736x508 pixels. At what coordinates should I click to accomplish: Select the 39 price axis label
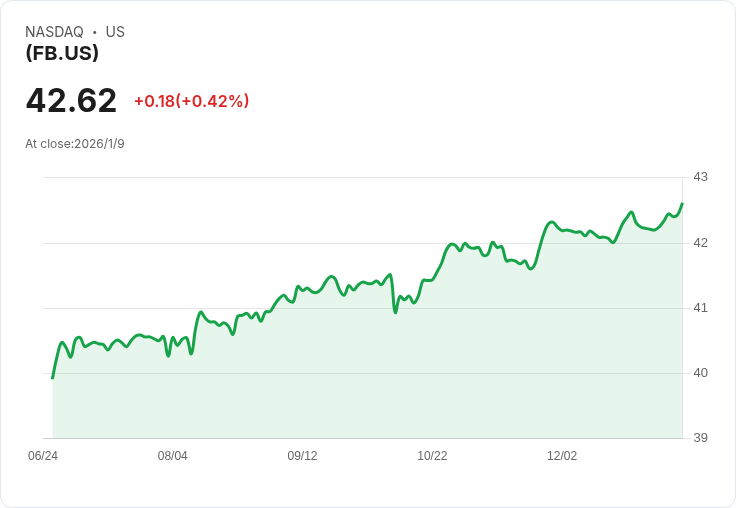coord(700,438)
